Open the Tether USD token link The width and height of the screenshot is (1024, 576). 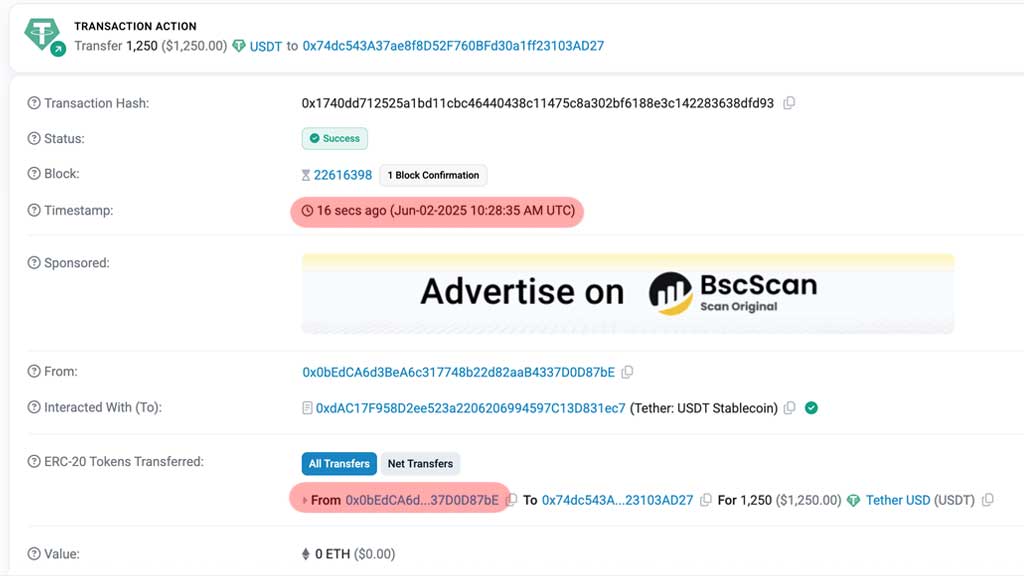click(x=897, y=500)
